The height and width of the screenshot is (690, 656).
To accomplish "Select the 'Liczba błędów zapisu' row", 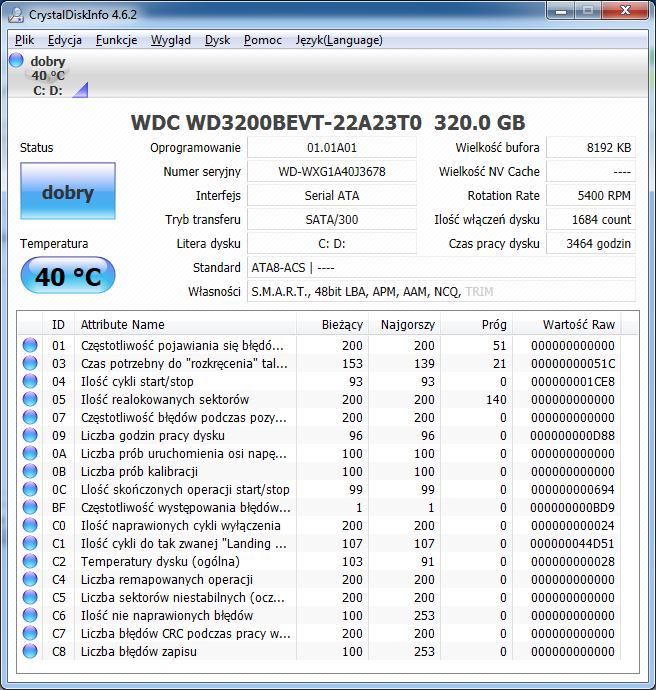I will pos(319,652).
